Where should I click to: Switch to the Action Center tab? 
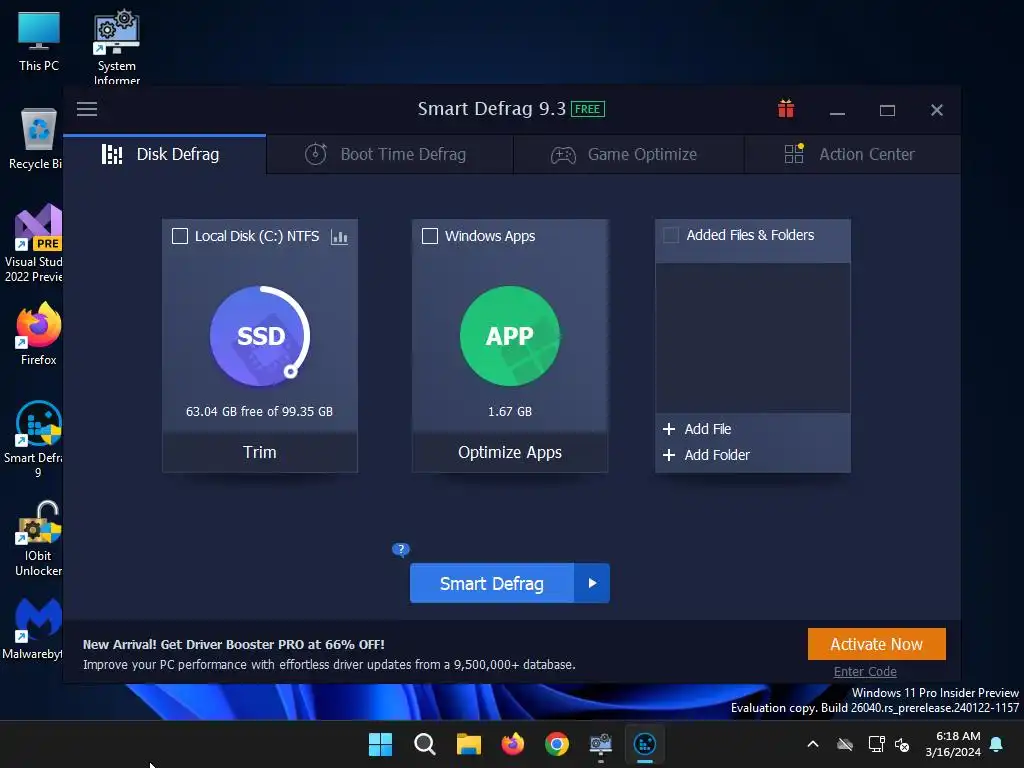[x=852, y=155]
